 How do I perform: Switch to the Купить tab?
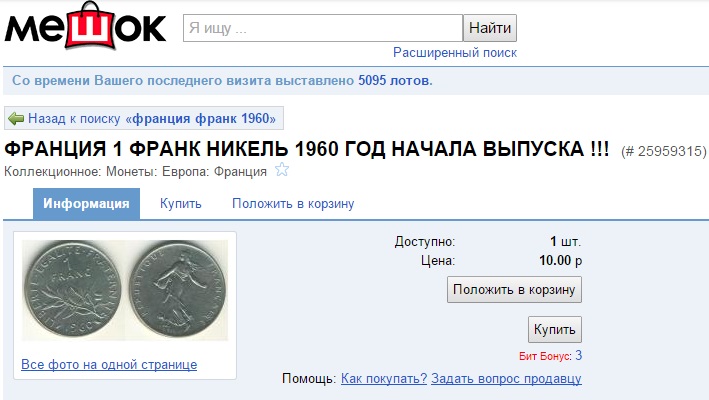pos(180,204)
